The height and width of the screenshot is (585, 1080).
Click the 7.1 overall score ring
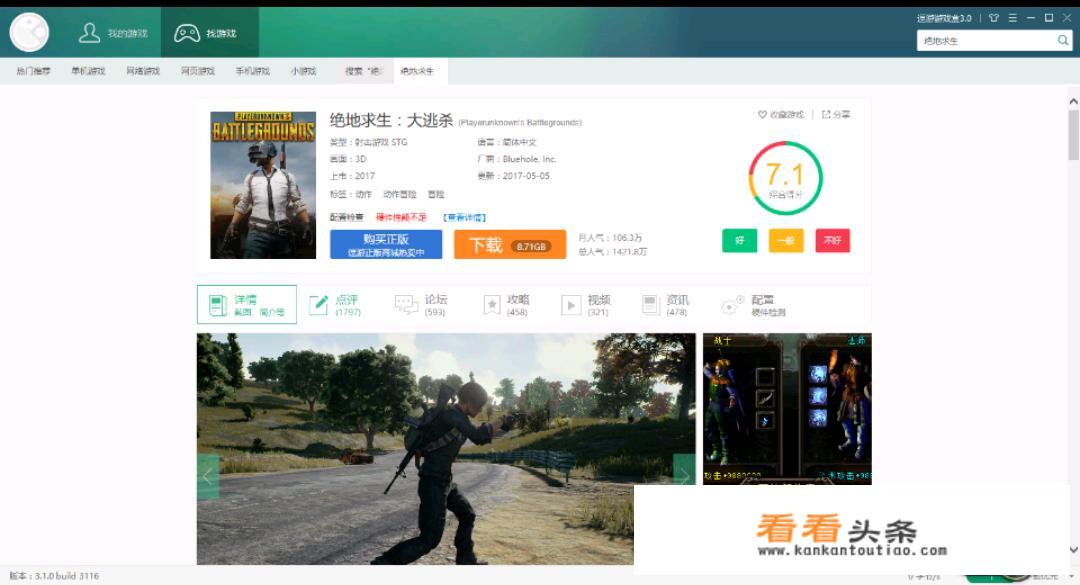coord(785,178)
